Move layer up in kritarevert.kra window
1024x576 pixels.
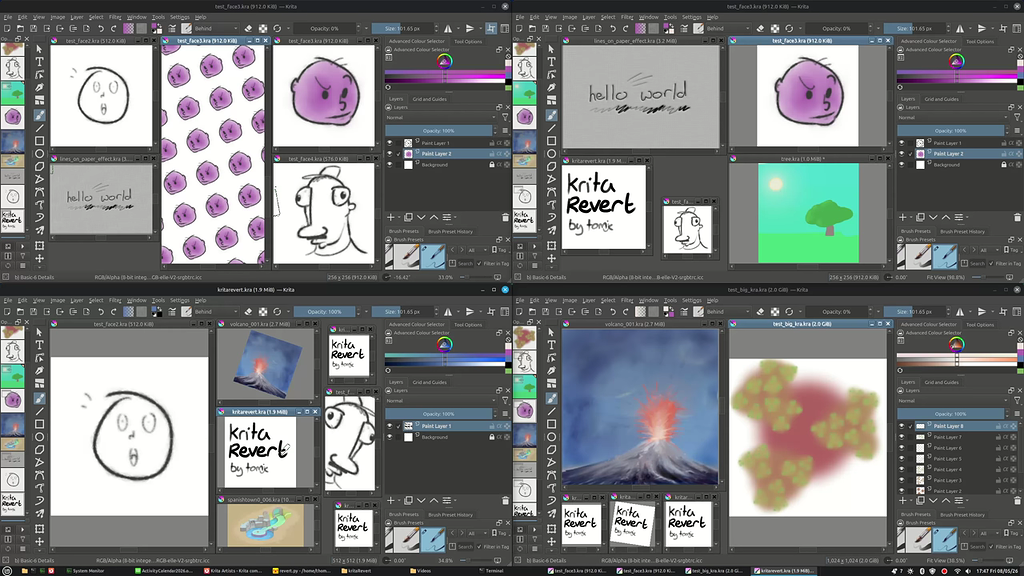[x=434, y=500]
